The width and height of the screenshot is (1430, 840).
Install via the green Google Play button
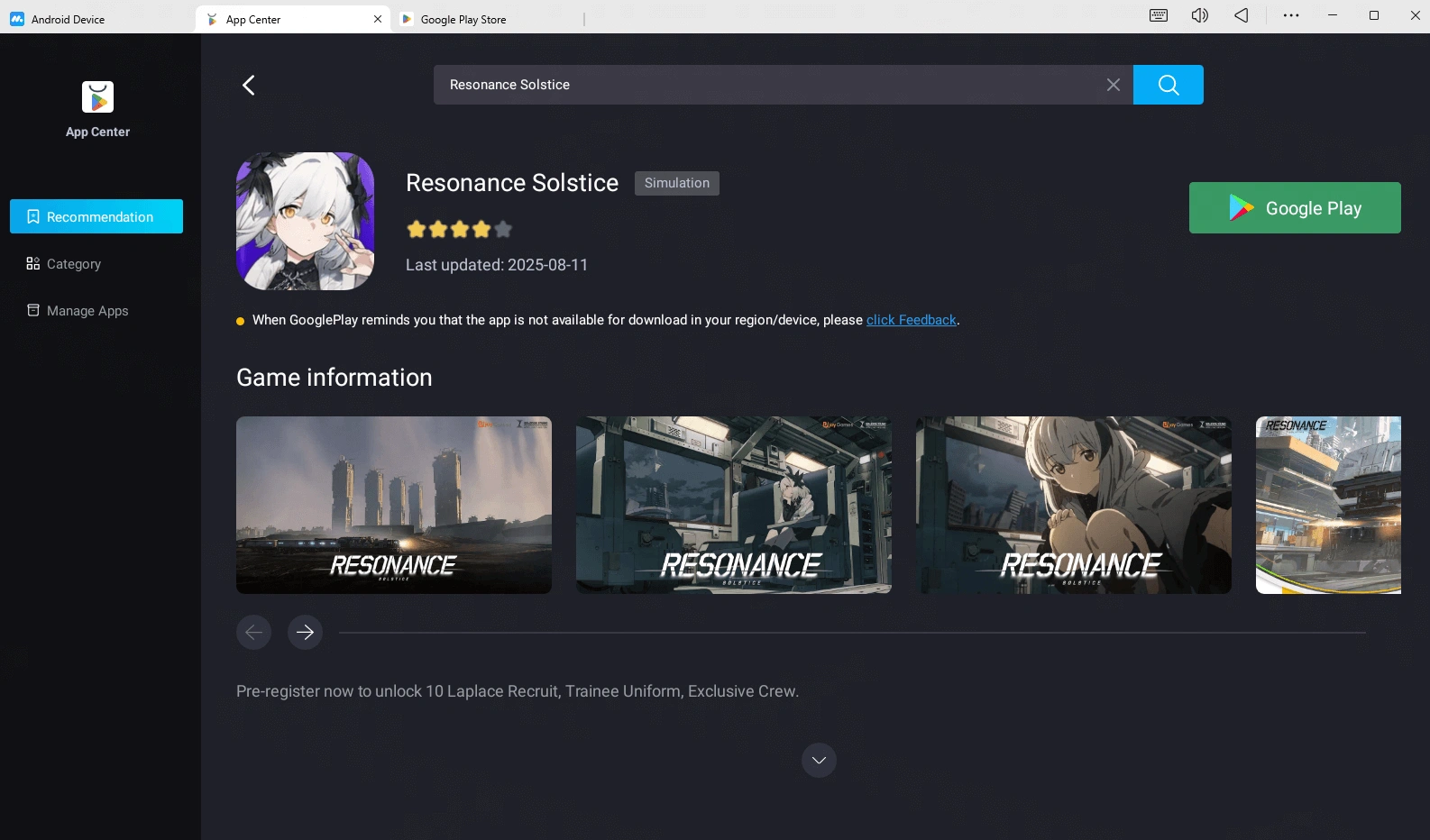click(x=1295, y=208)
